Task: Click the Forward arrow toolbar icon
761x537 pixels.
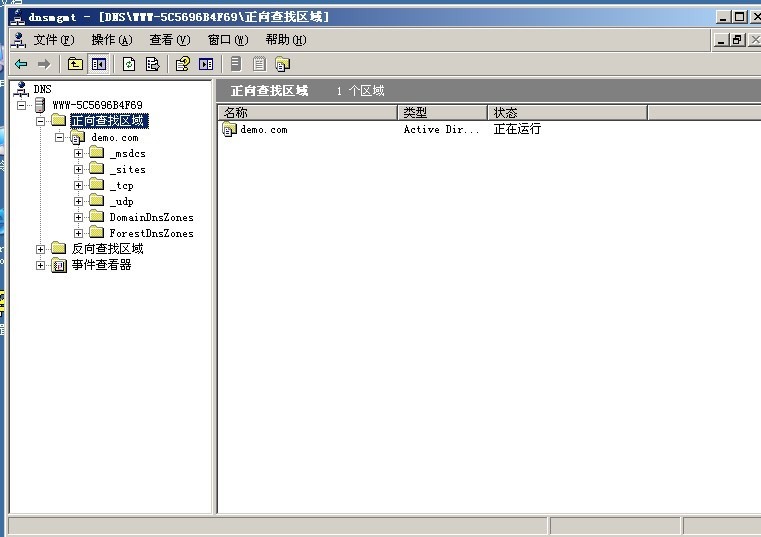Action: (x=44, y=64)
